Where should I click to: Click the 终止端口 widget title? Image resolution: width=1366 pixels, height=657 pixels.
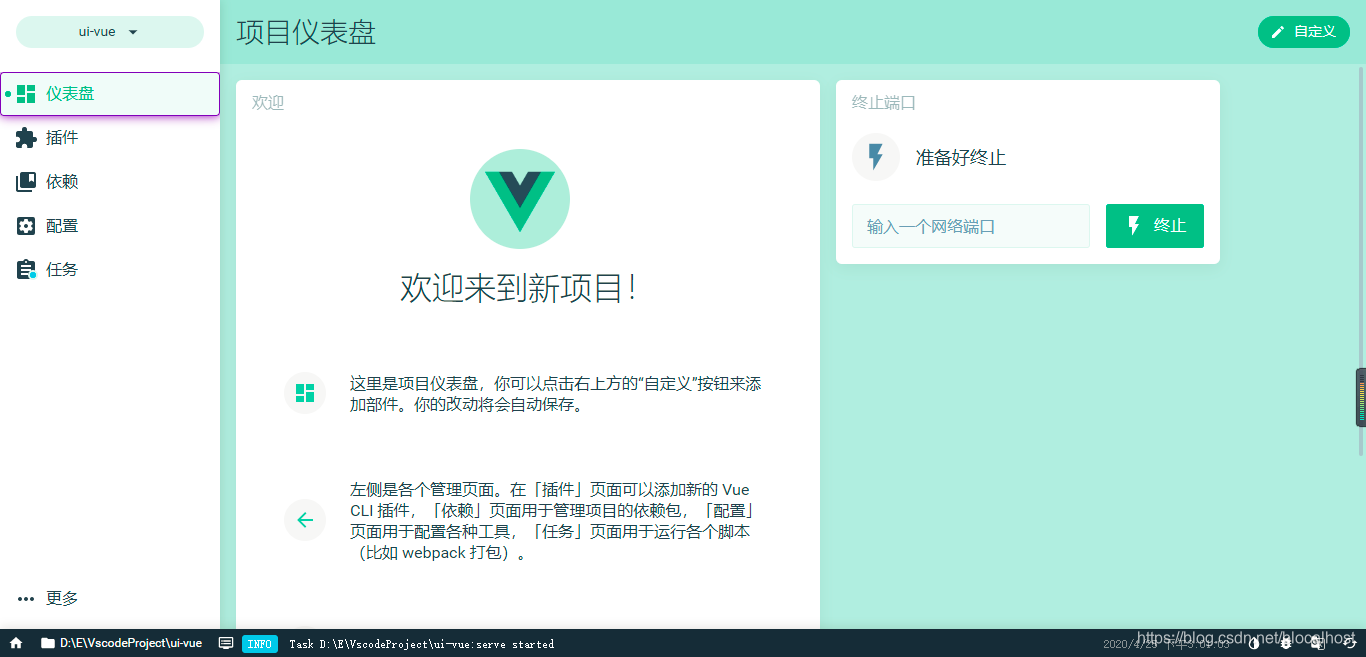(x=884, y=102)
